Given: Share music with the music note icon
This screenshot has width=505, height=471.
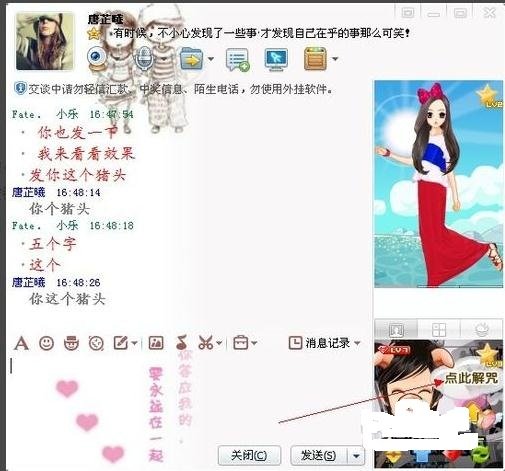Looking at the screenshot, I should point(181,343).
